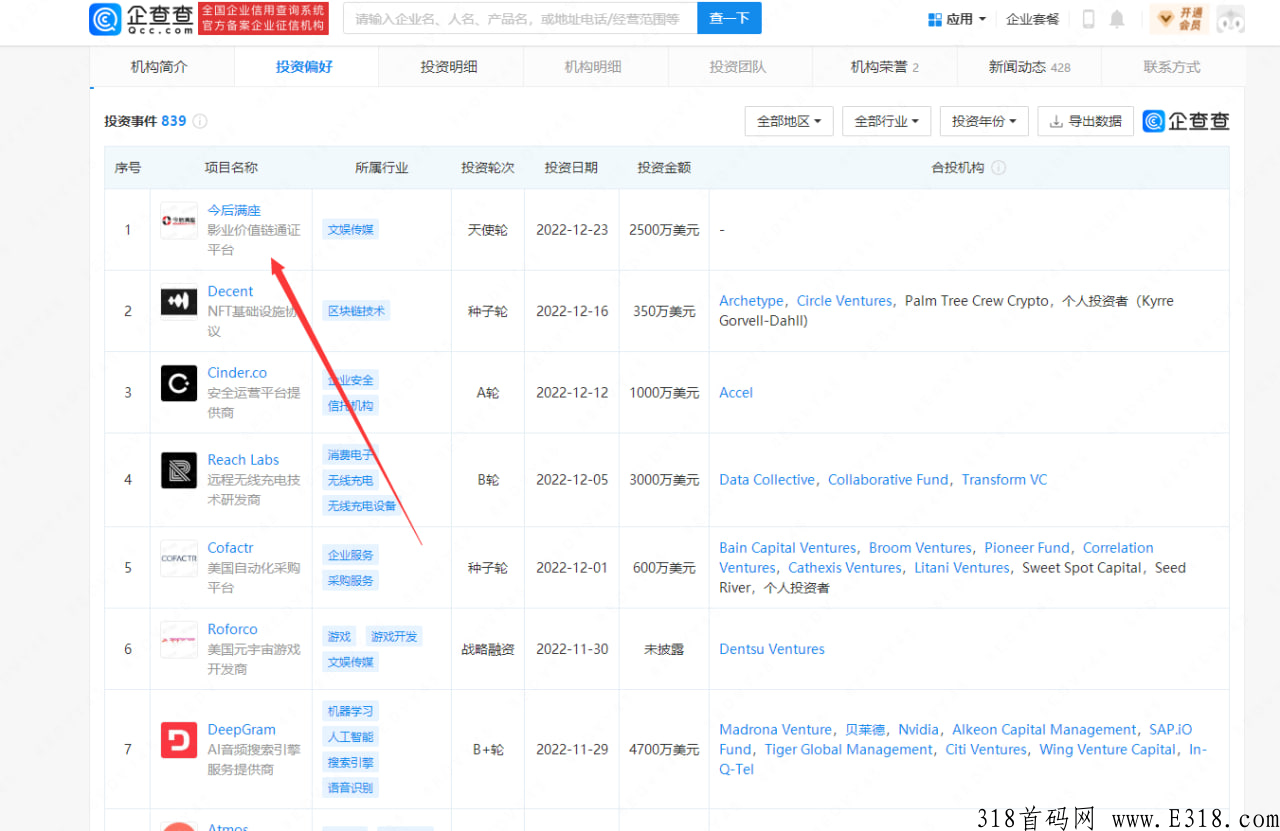Click the Cinder.co project logo

tap(179, 383)
